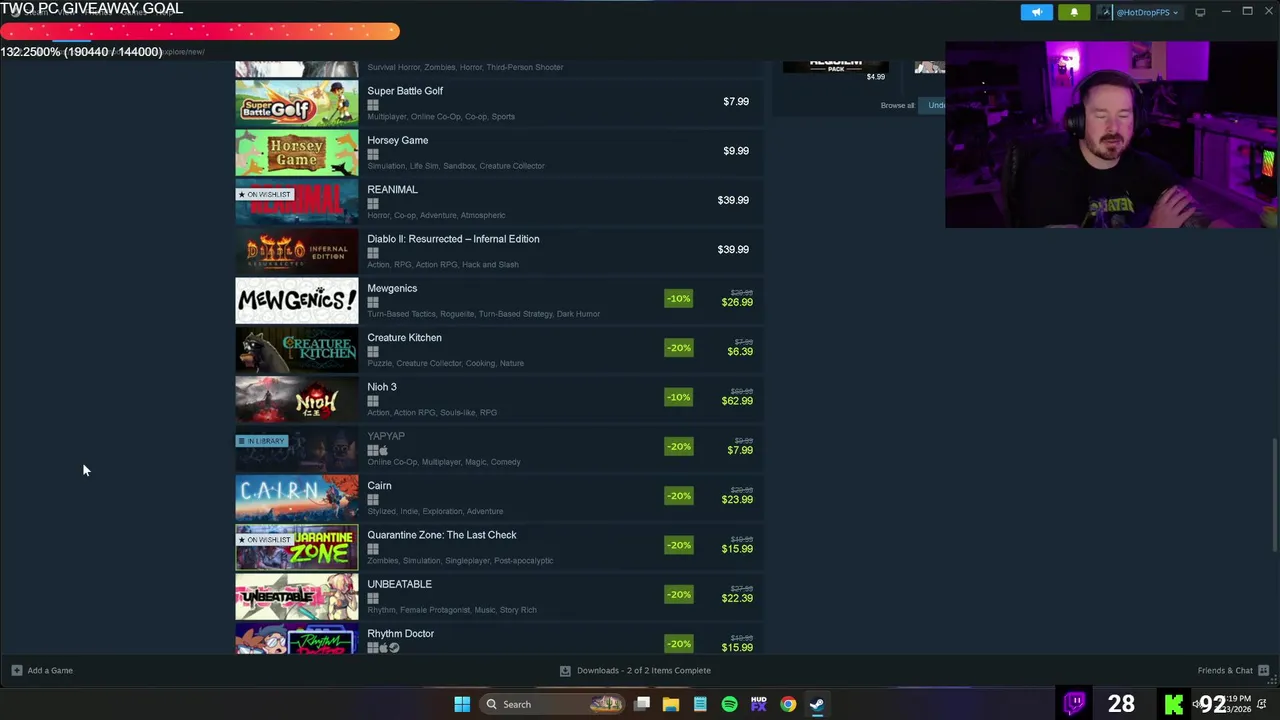Viewport: 1280px width, 720px height.
Task: Click the $22.39 price for UNBEATABLE
Action: click(x=737, y=598)
